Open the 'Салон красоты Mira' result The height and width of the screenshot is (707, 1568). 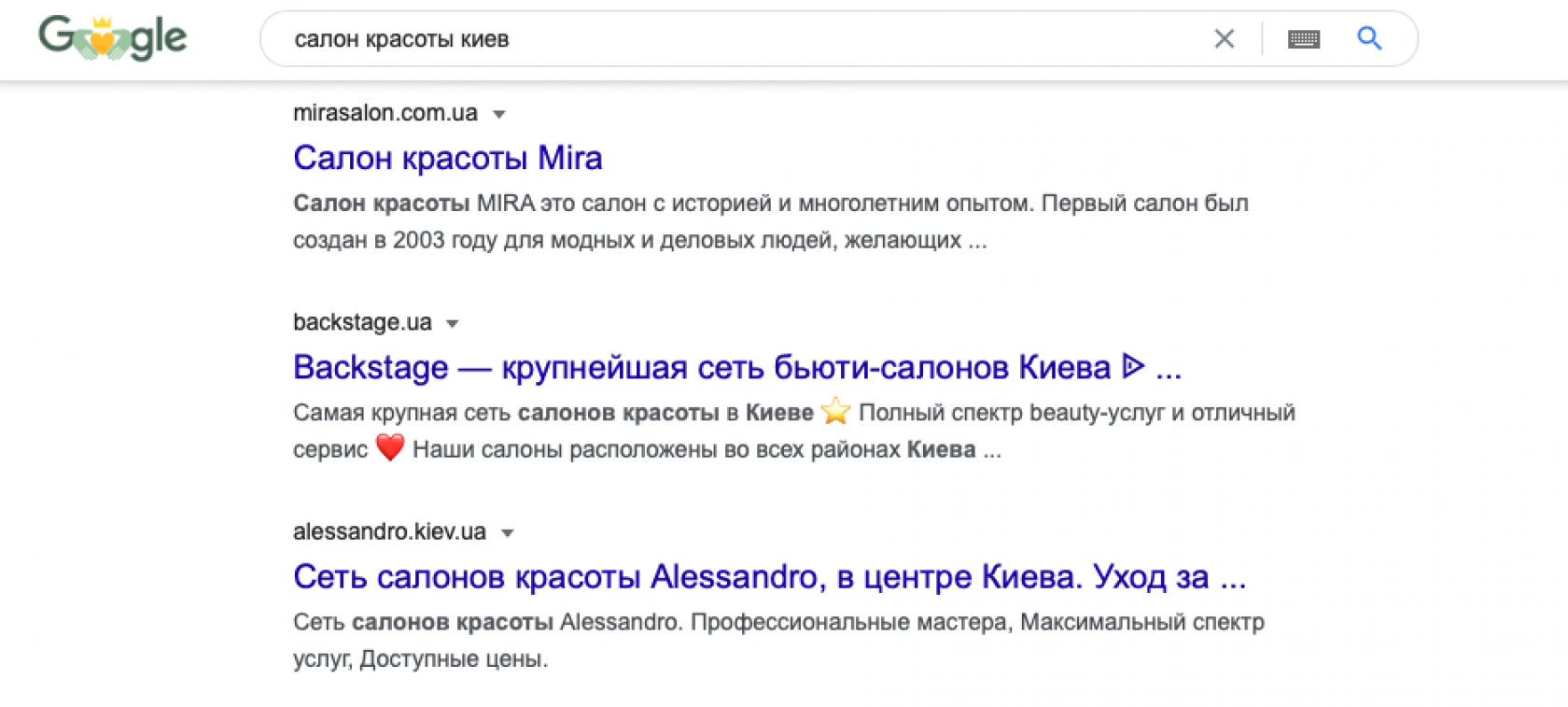click(447, 158)
